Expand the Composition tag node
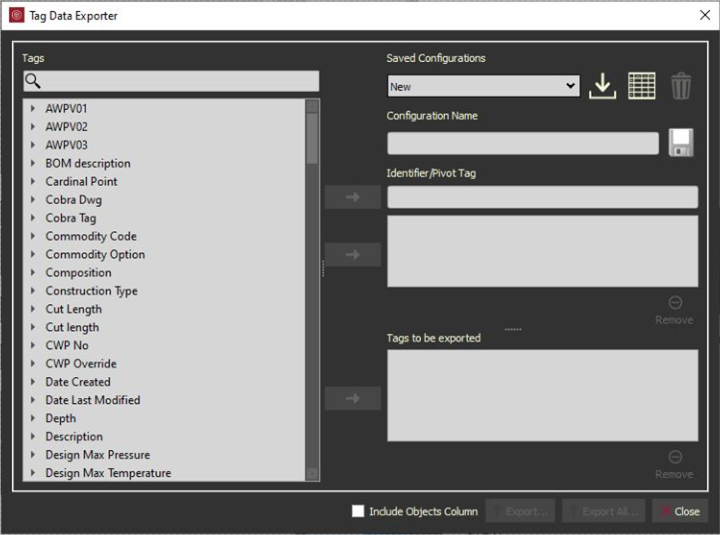This screenshot has width=720, height=535. point(33,272)
